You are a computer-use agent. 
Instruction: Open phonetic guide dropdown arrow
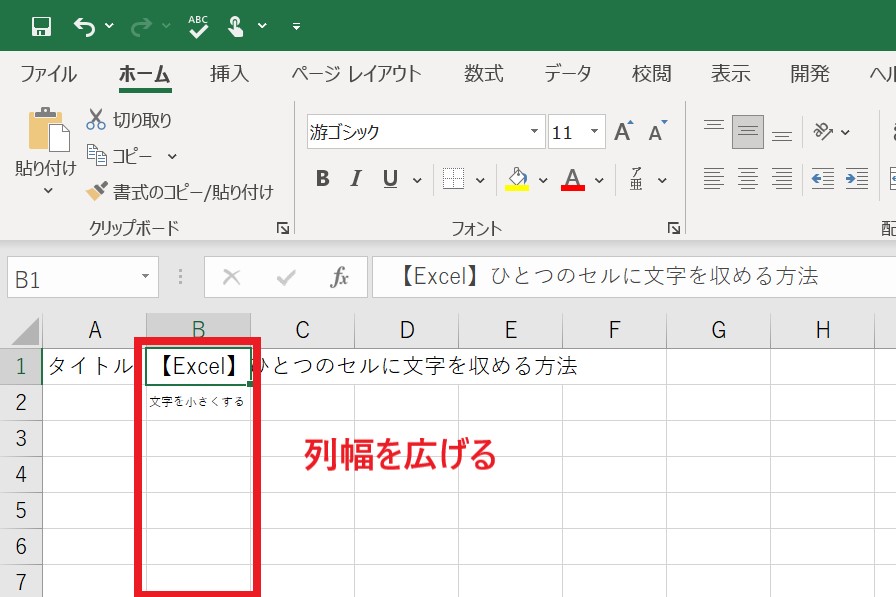tap(662, 180)
